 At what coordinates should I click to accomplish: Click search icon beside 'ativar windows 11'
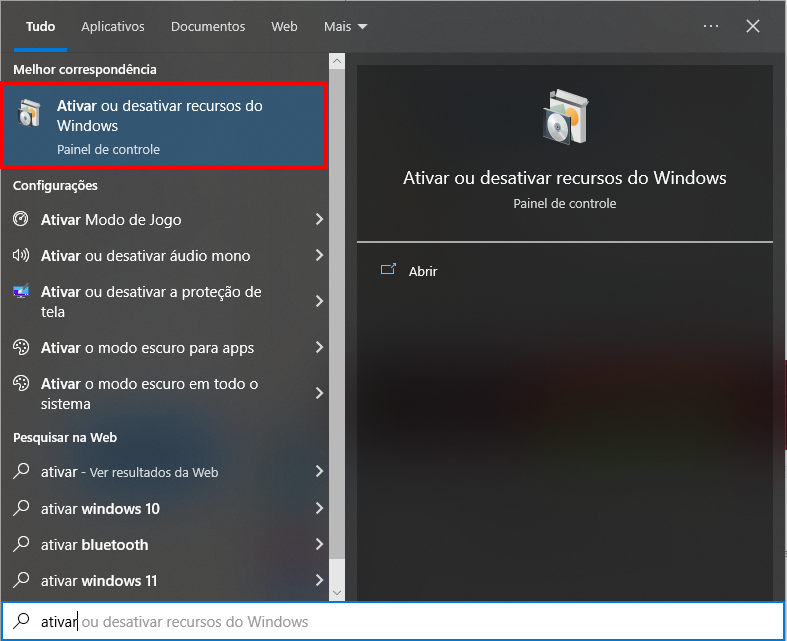tap(21, 580)
